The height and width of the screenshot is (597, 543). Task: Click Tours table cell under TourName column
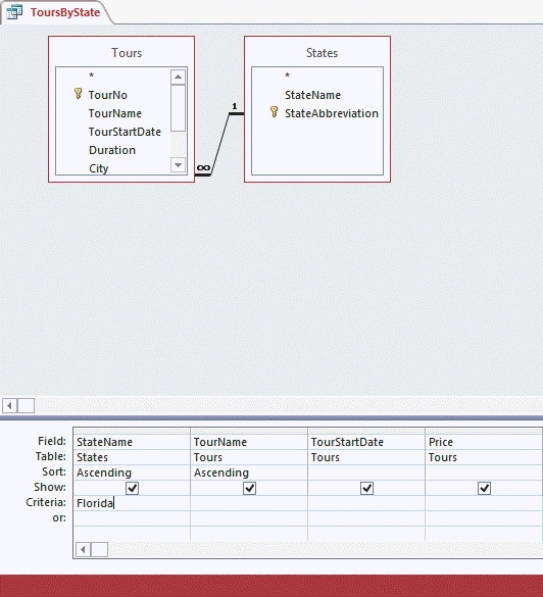click(249, 457)
